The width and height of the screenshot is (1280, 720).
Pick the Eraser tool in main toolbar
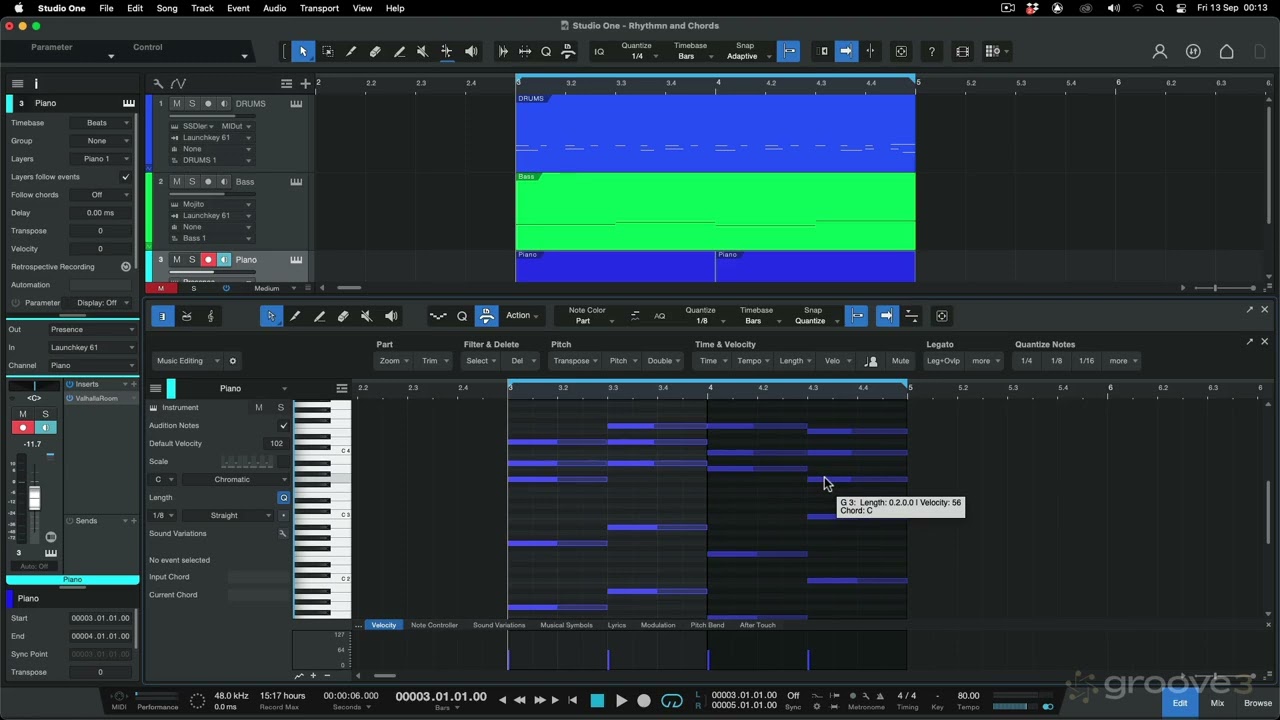pos(375,52)
